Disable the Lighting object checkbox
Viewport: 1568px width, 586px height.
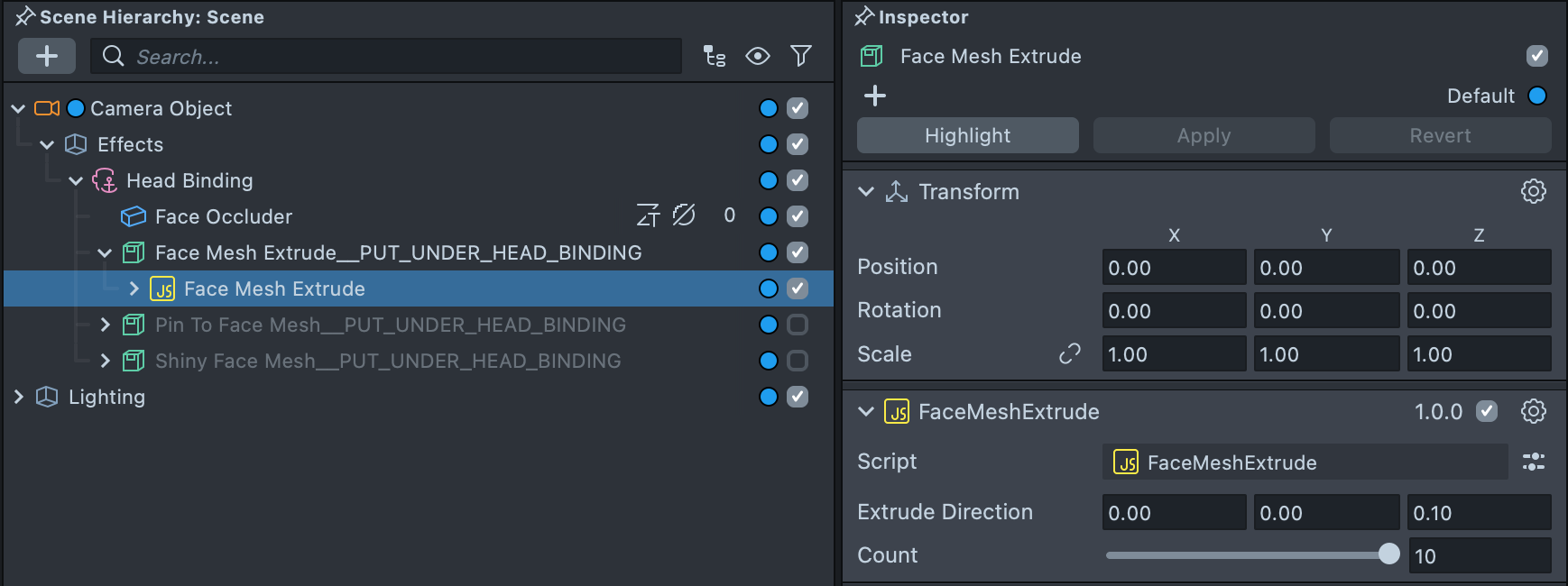pyautogui.click(x=798, y=397)
